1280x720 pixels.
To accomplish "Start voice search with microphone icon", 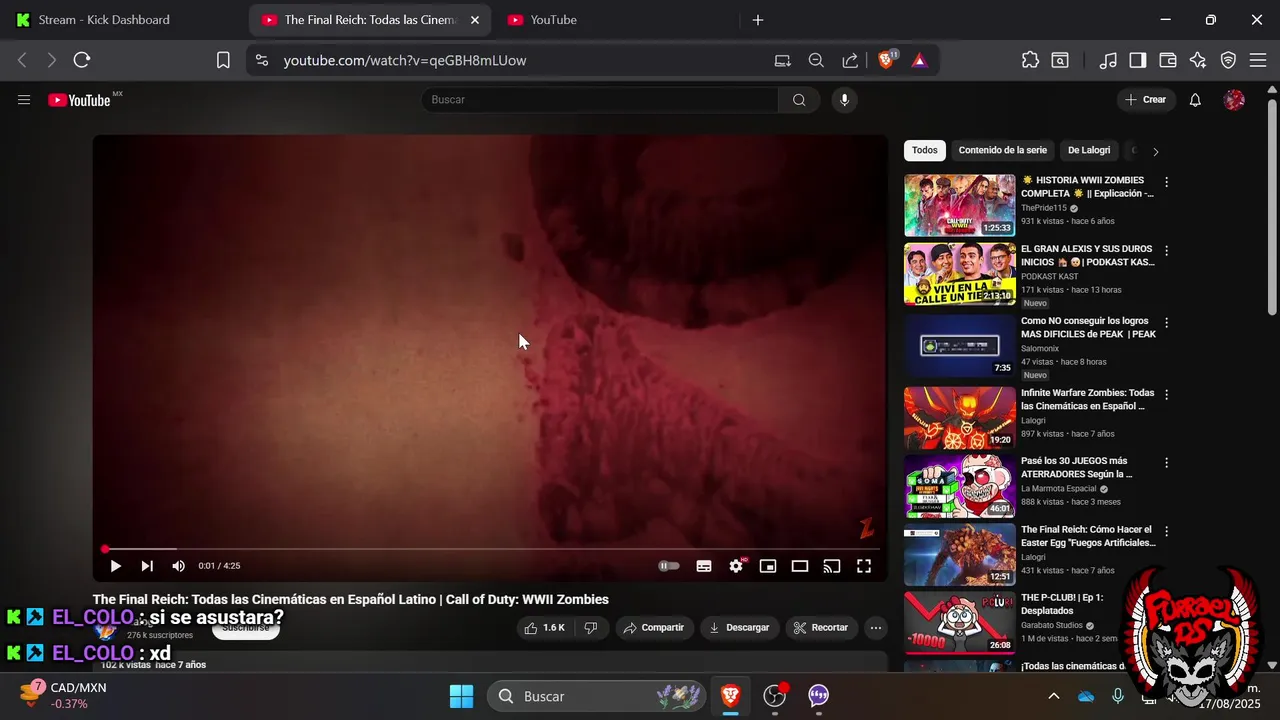I will 845,100.
